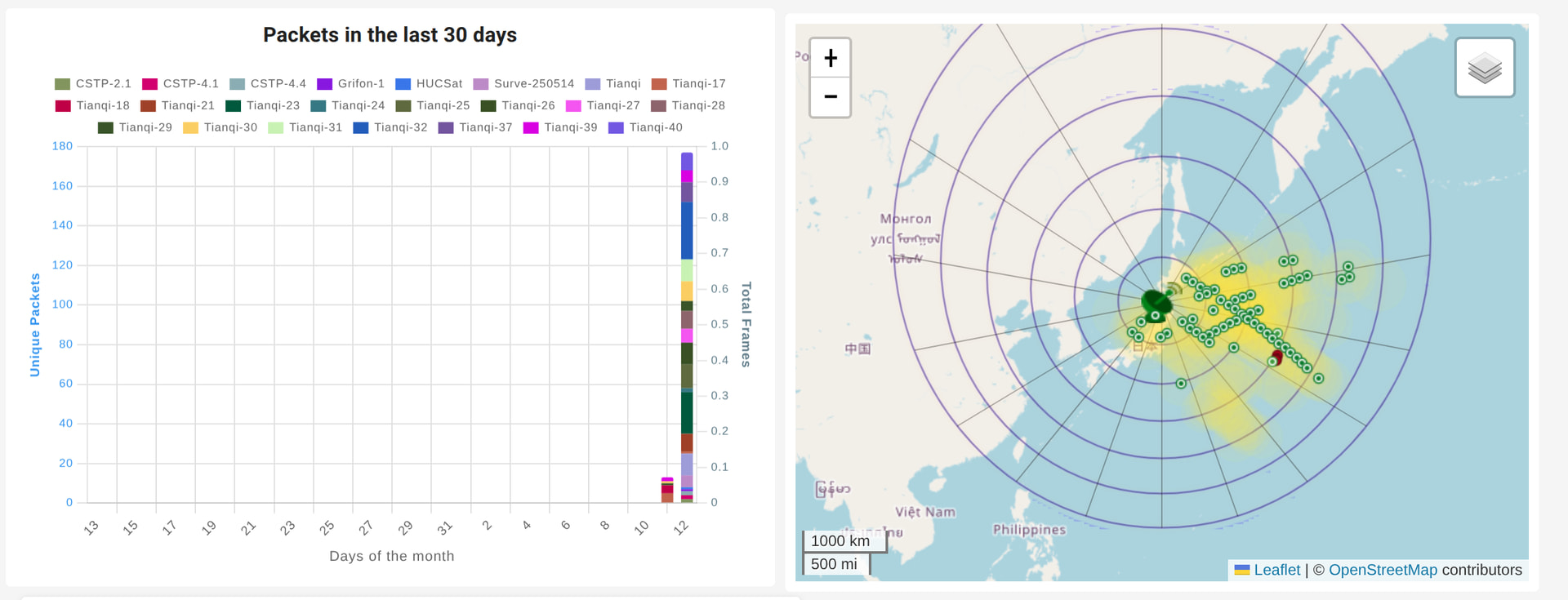Toggle CSTP-2.1 dataset in legend

pyautogui.click(x=93, y=84)
